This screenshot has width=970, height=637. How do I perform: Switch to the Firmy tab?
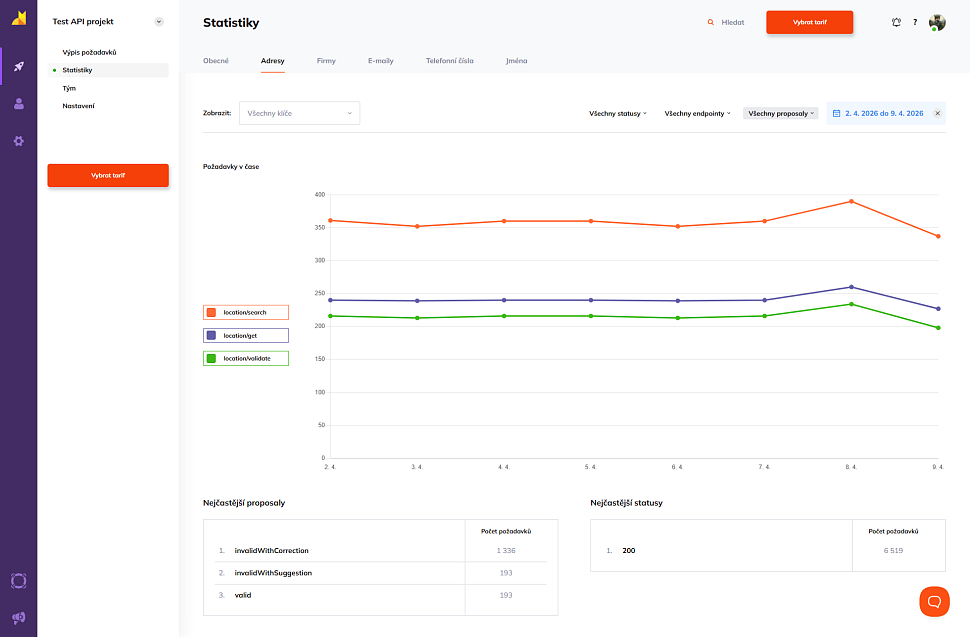pos(326,60)
